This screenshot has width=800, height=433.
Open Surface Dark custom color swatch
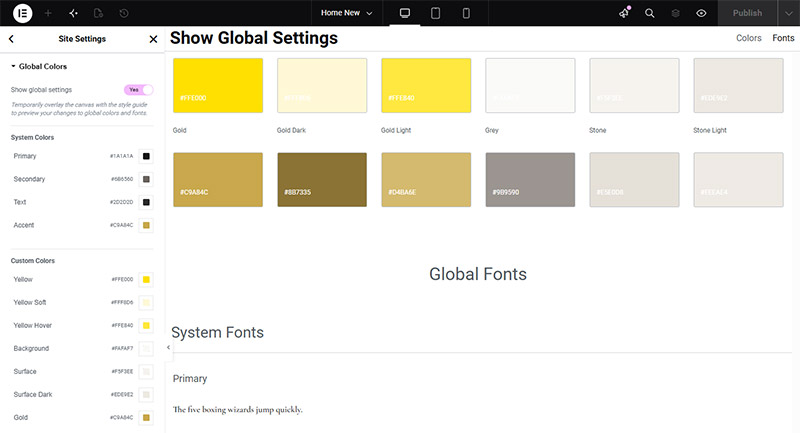pos(146,394)
